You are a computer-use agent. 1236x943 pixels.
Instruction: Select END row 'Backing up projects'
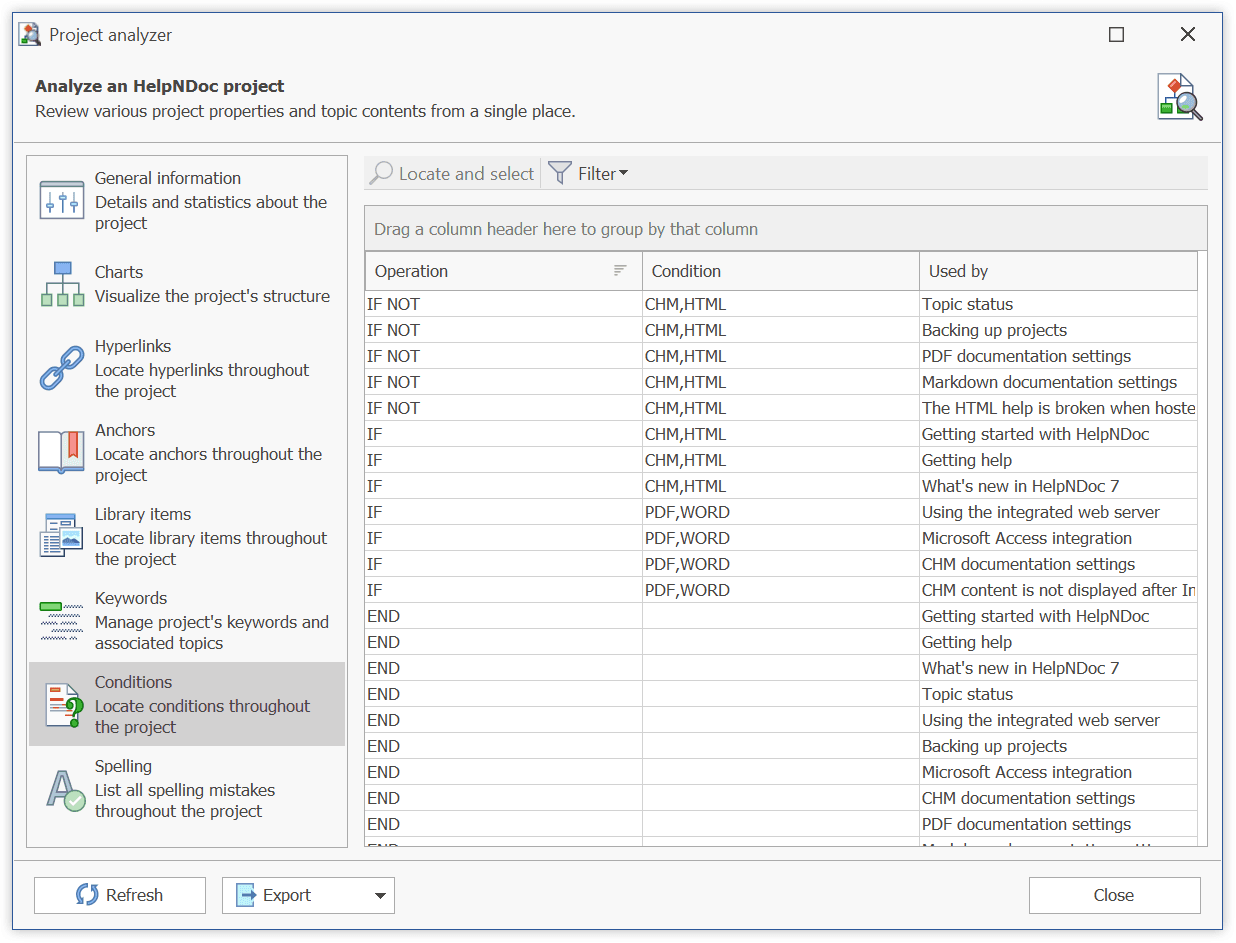[x=781, y=746]
